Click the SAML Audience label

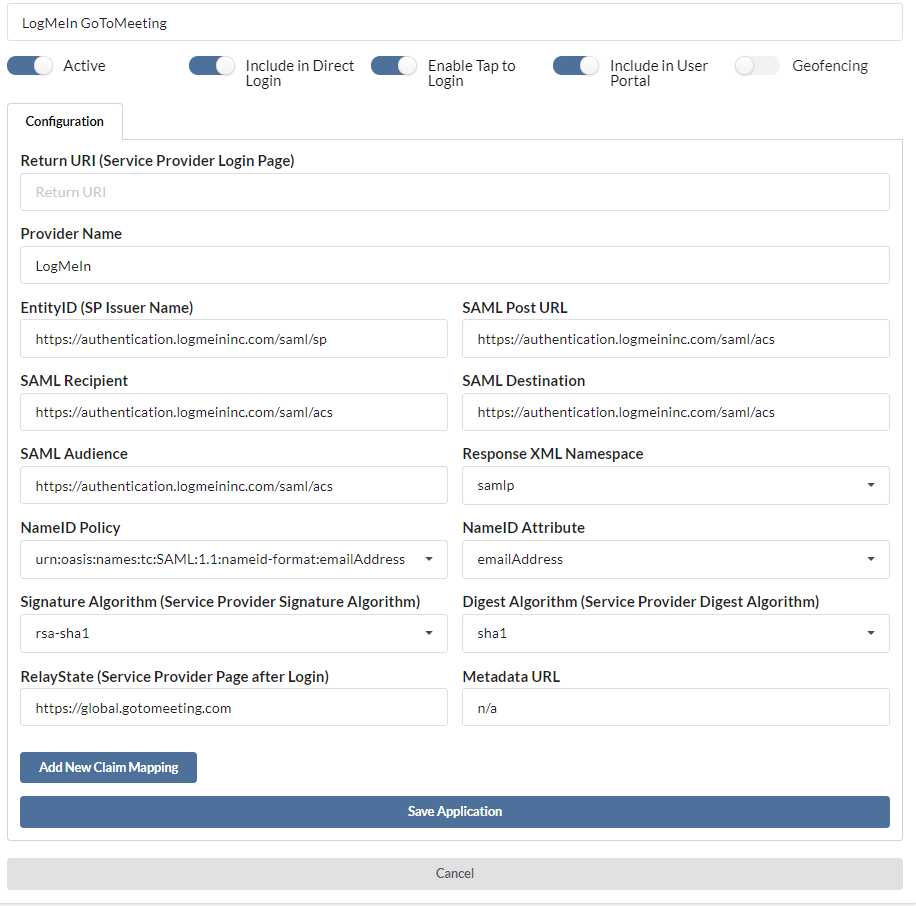(x=74, y=454)
